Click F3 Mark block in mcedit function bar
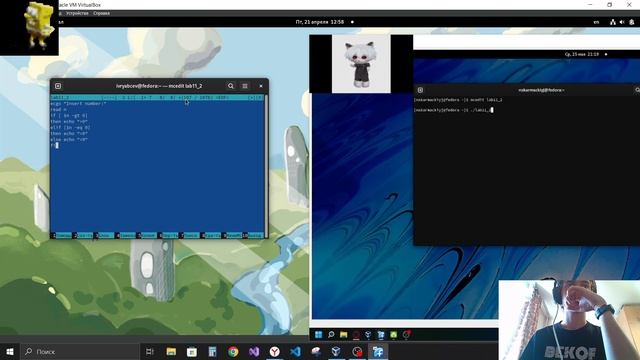This screenshot has width=640, height=360. [x=104, y=236]
